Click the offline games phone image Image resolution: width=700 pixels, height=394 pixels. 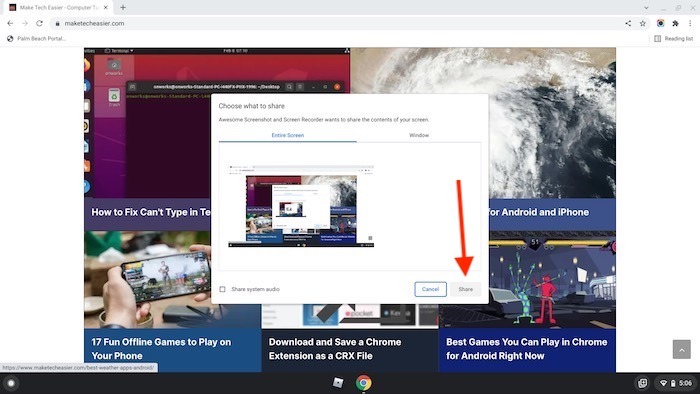tap(147, 280)
